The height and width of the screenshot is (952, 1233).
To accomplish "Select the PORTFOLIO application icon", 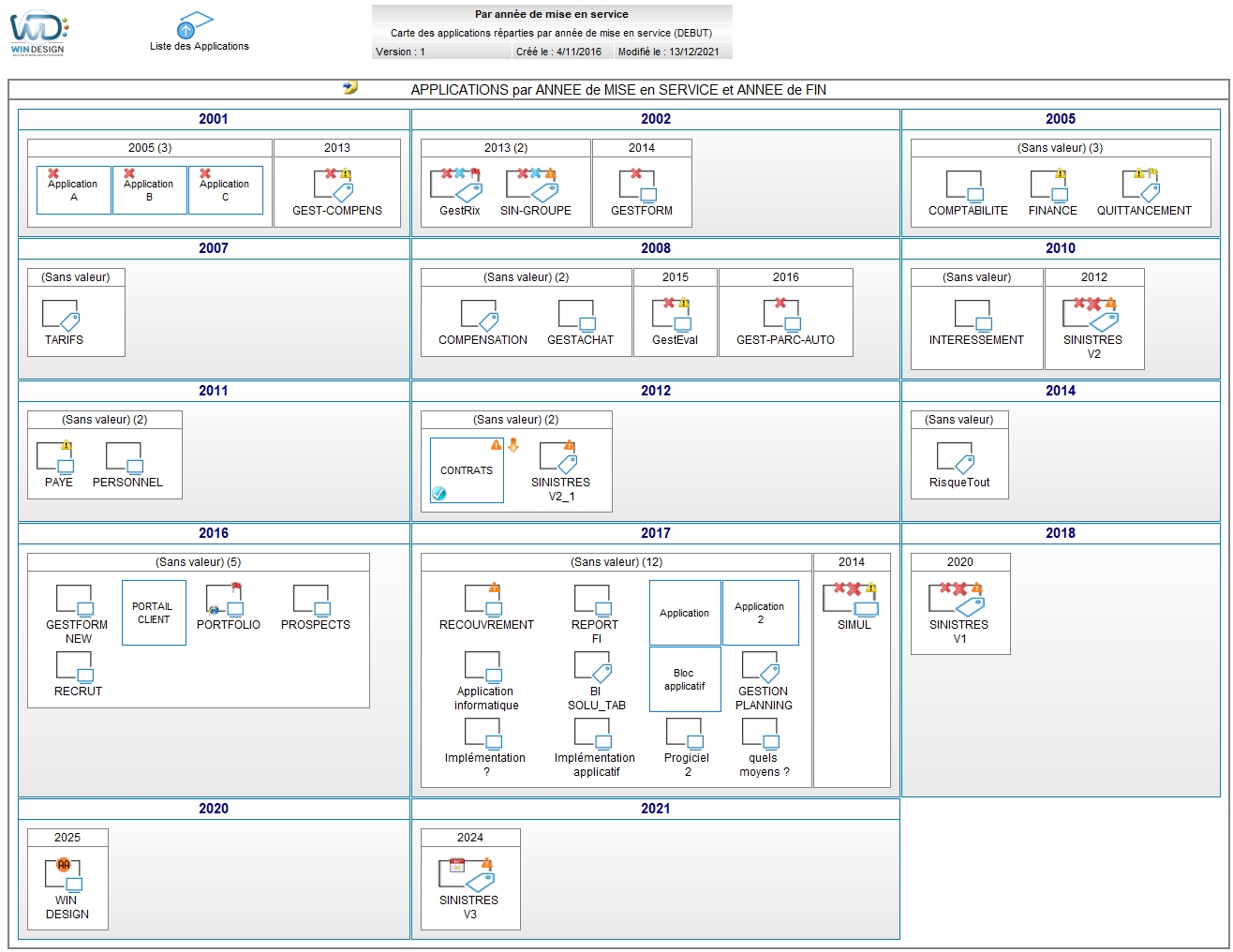I will pos(226,600).
